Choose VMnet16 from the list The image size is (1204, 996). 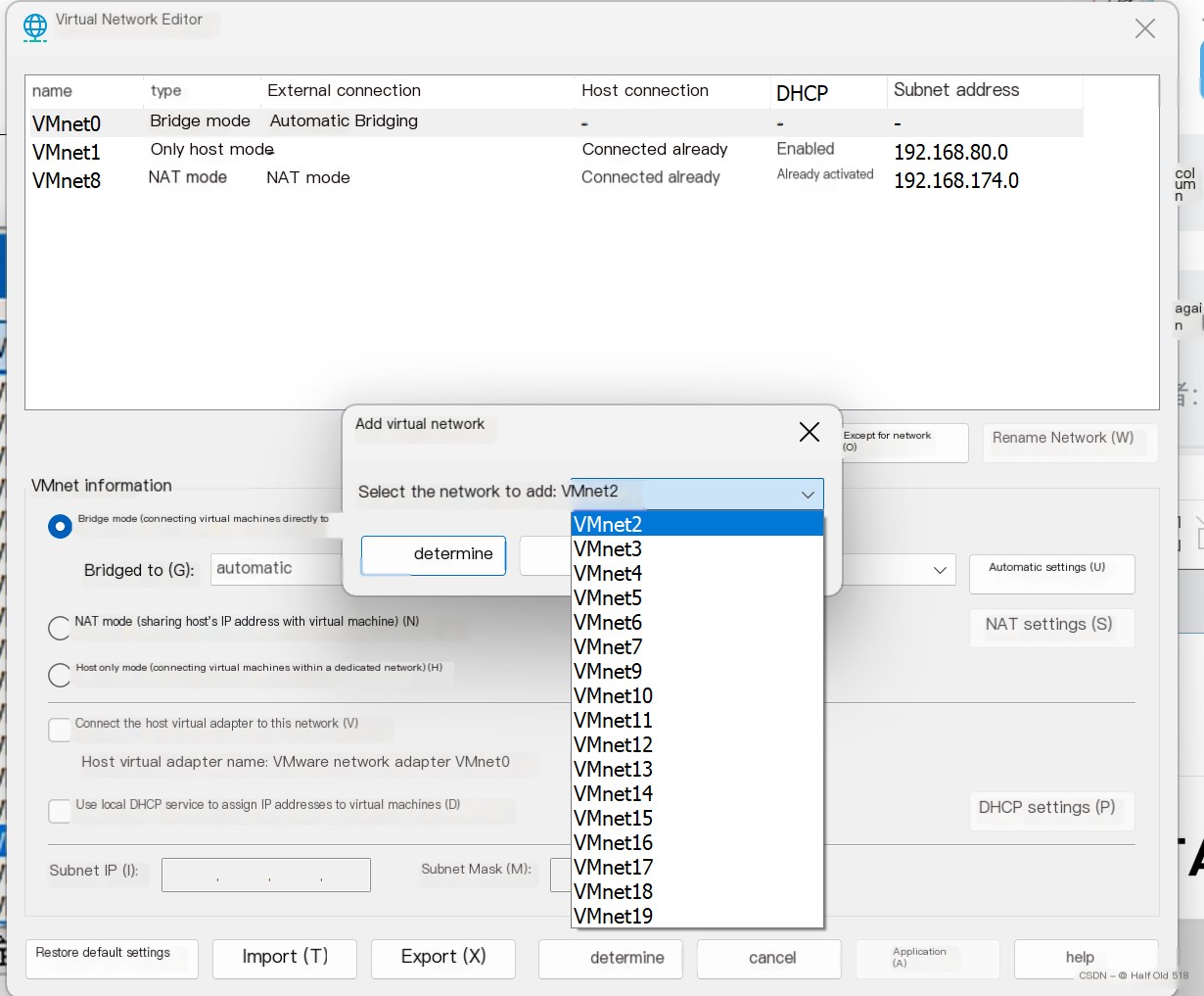click(697, 842)
